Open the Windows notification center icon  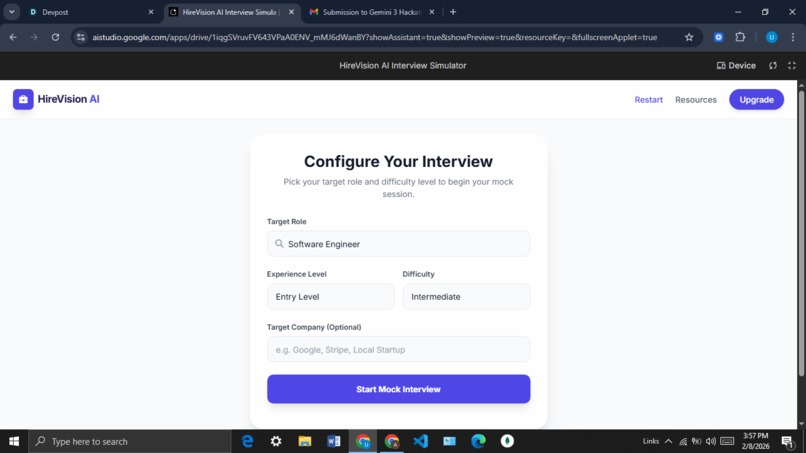[788, 441]
